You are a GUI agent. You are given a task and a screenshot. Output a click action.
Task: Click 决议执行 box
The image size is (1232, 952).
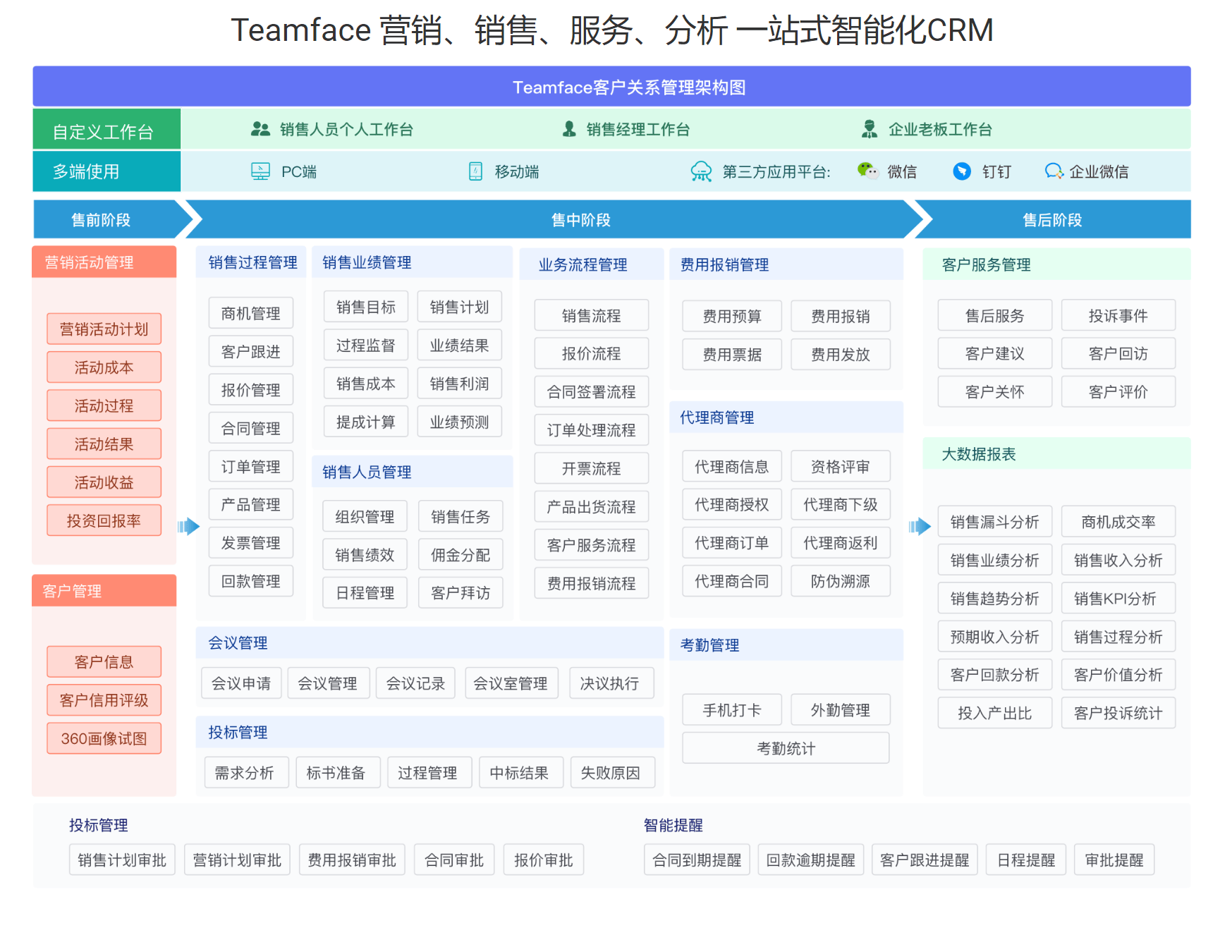pos(611,683)
